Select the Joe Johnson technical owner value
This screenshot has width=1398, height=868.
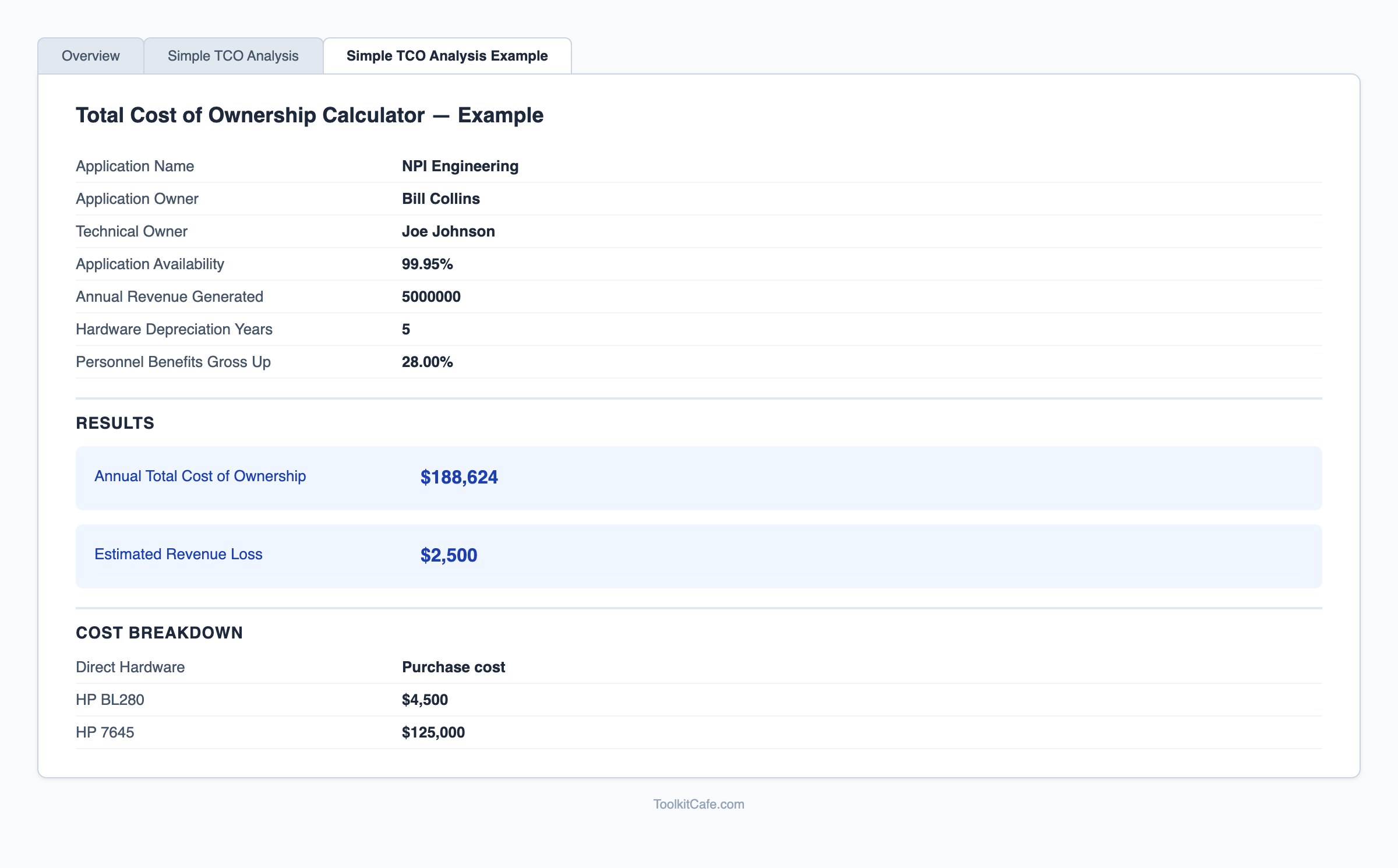(x=447, y=231)
